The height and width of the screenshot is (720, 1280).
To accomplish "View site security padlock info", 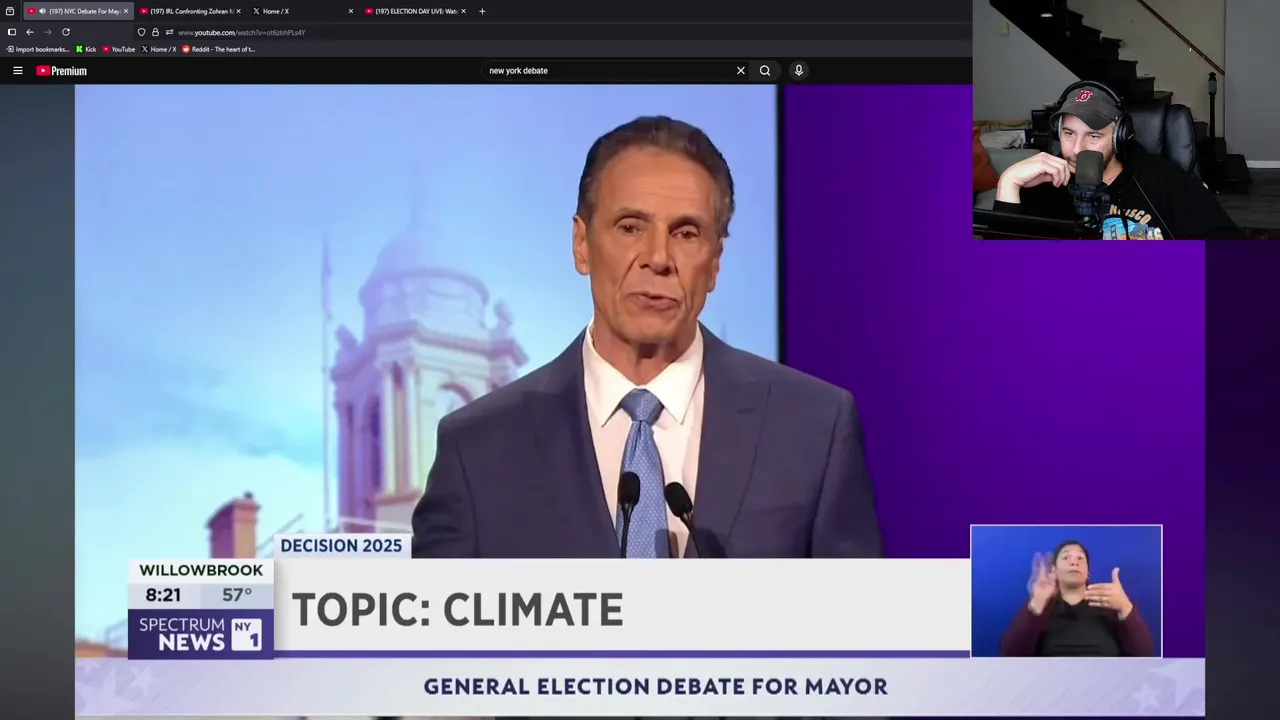I will [x=155, y=32].
